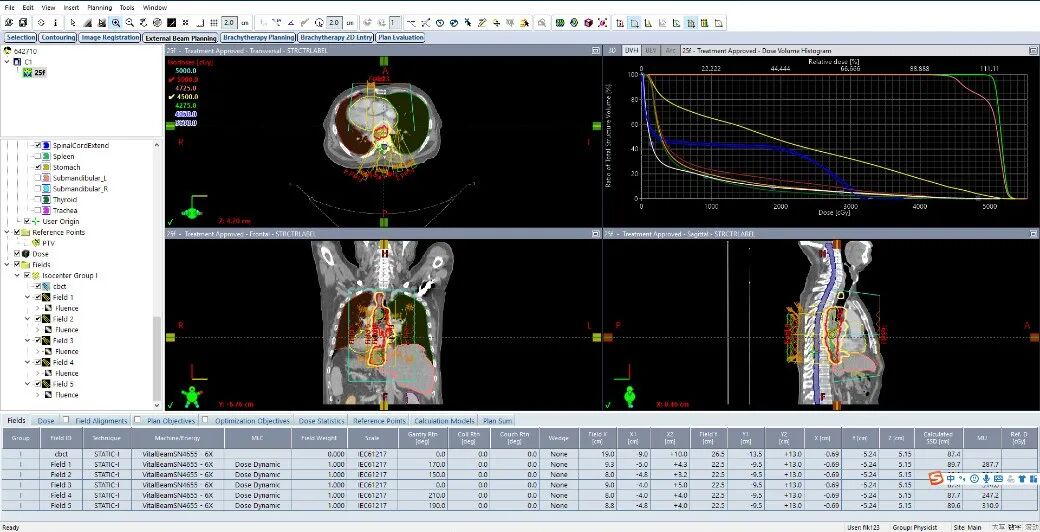Activate the Zoom In magnifier tool

pos(115,23)
